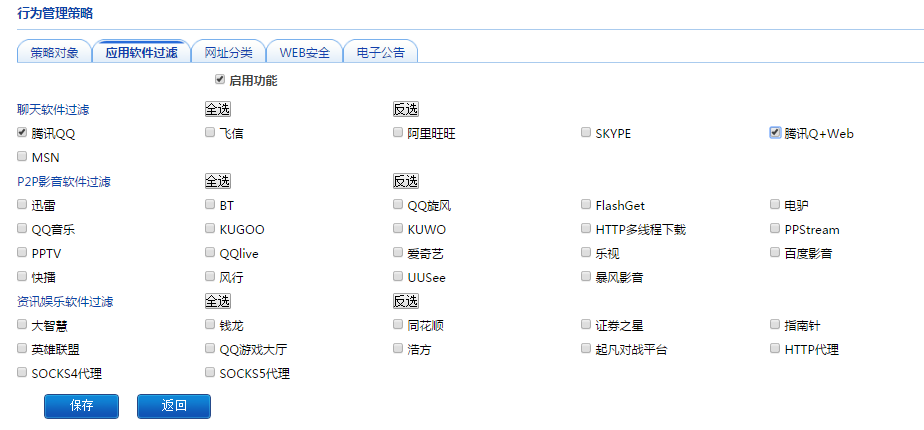Image resolution: width=924 pixels, height=430 pixels.
Task: Uncheck the 腾讯Q+Web checkbox
Action: click(x=775, y=132)
